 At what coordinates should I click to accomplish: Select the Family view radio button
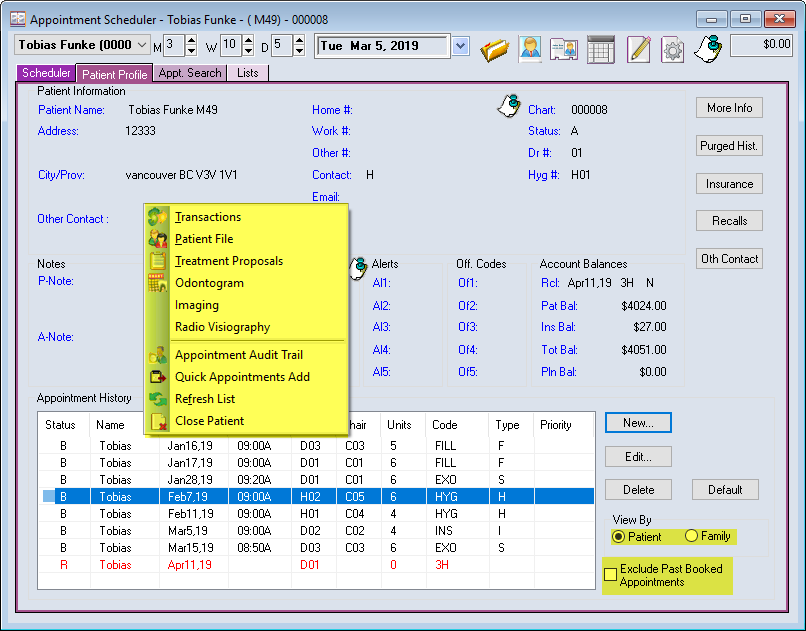click(x=691, y=537)
